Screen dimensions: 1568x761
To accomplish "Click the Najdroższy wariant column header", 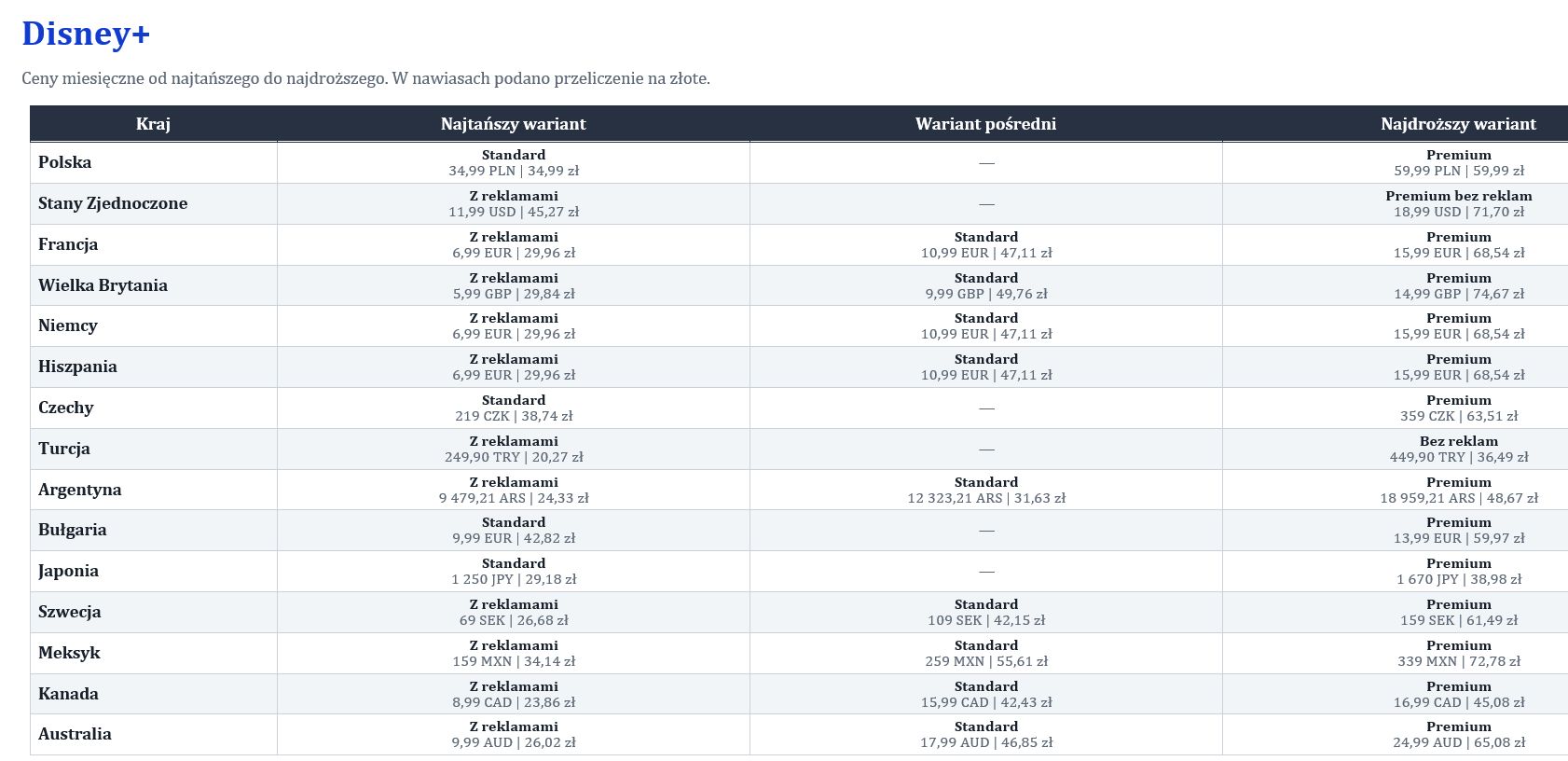I will point(1396,124).
